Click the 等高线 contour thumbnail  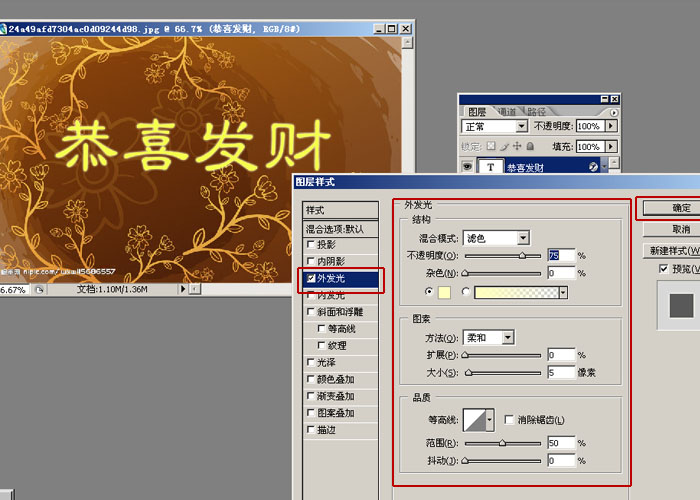[474, 420]
